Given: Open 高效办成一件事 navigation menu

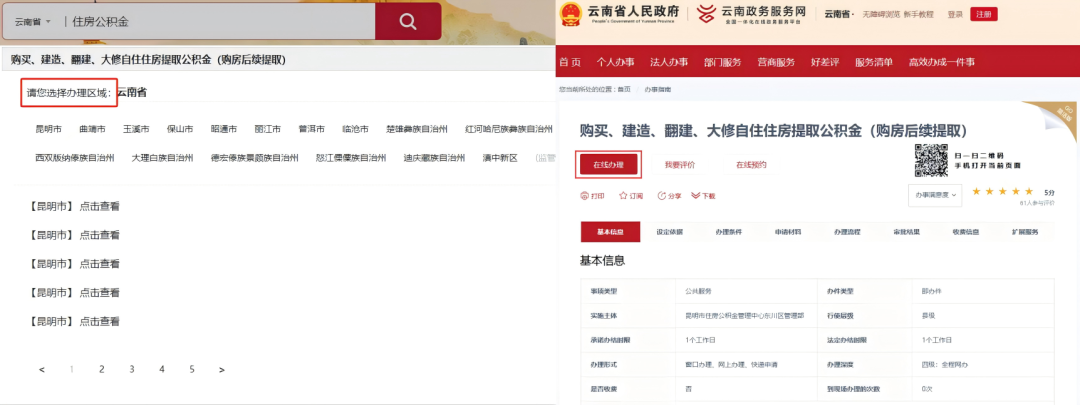Looking at the screenshot, I should (942, 62).
